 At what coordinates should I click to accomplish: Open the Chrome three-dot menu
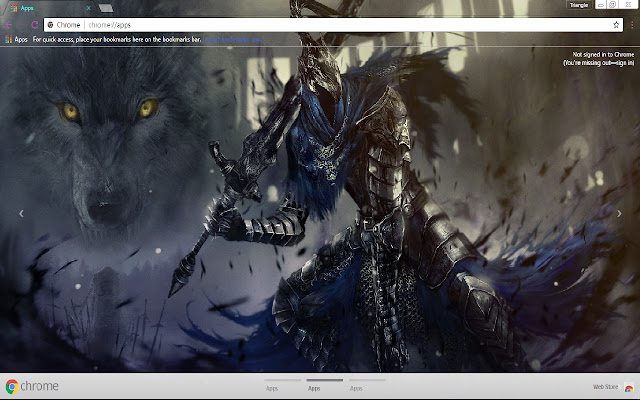(x=632, y=25)
